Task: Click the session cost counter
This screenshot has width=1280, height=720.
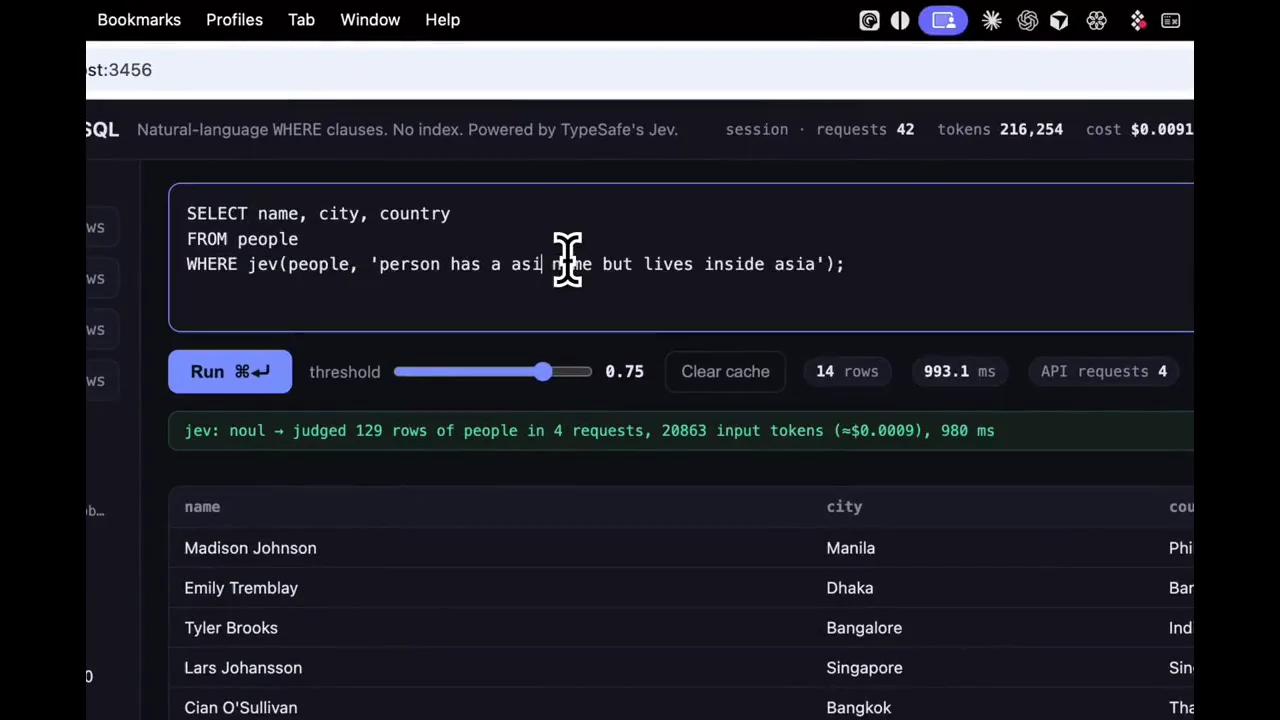Action: tap(1139, 129)
